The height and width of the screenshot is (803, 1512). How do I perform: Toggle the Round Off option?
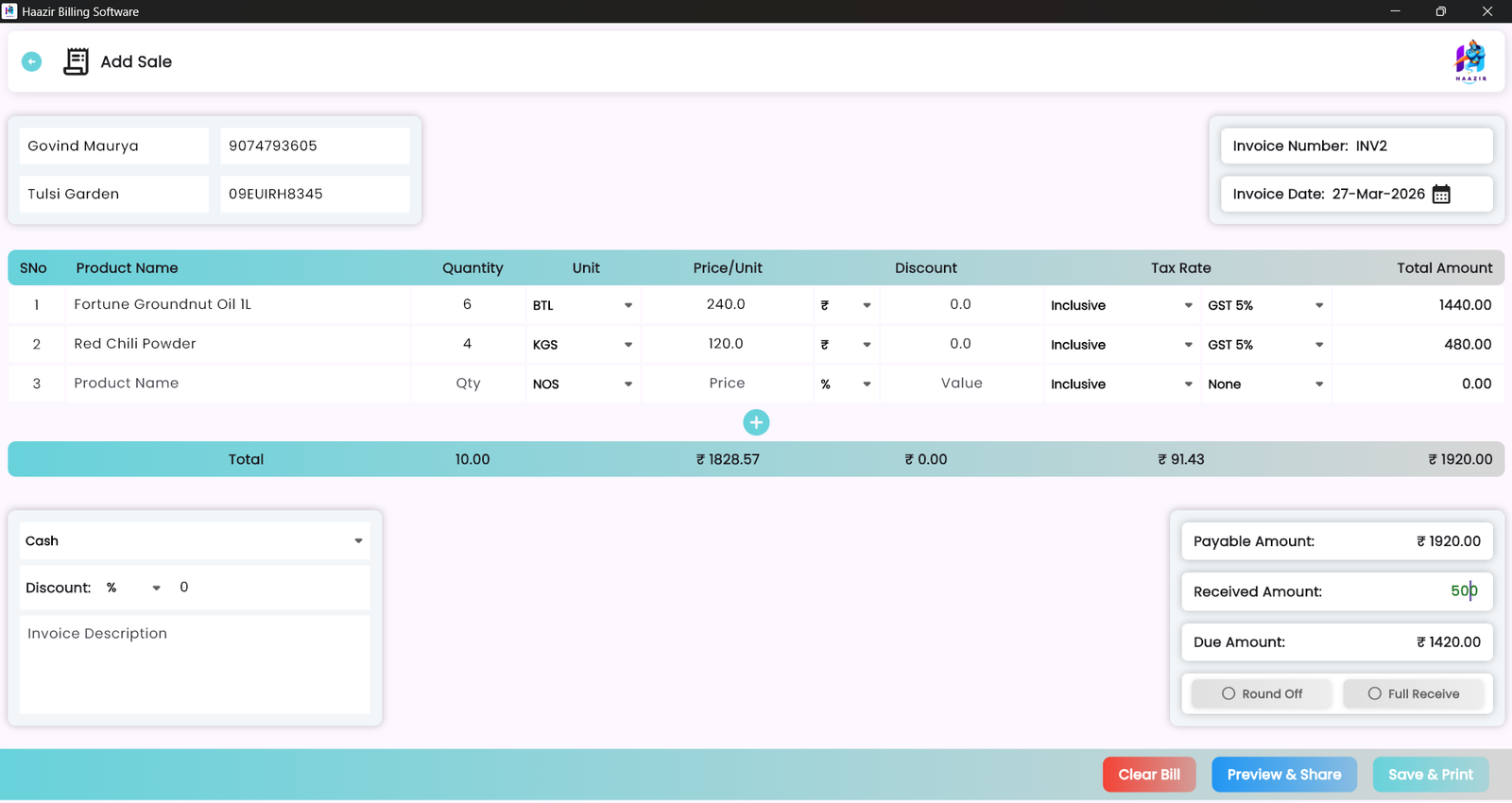(x=1262, y=693)
